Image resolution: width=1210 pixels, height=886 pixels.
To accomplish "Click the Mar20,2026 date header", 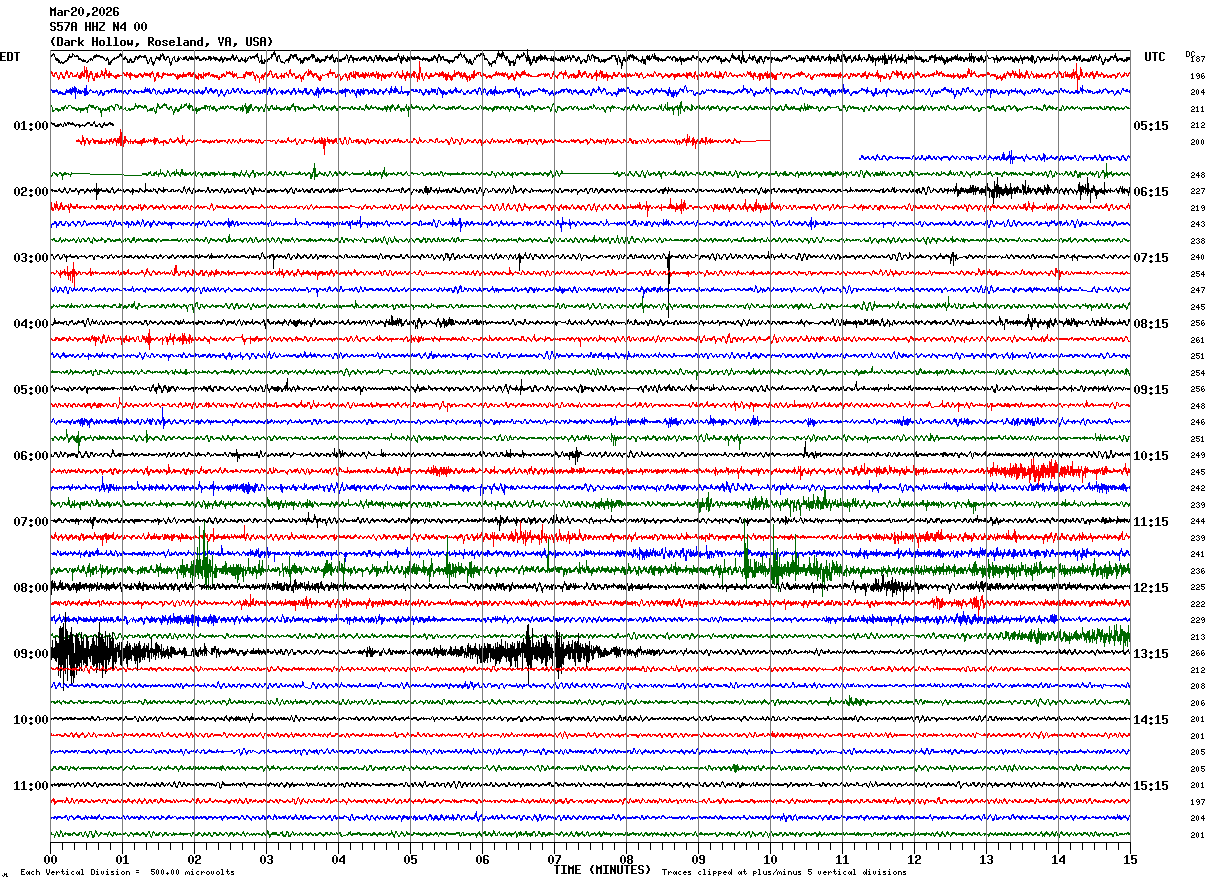I will (x=84, y=12).
